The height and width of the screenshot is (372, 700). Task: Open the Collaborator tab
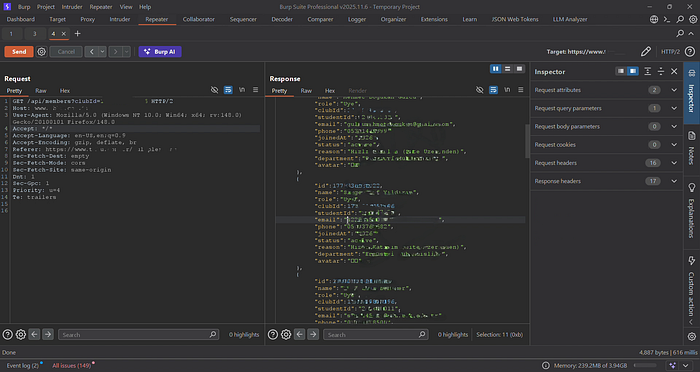pyautogui.click(x=199, y=19)
